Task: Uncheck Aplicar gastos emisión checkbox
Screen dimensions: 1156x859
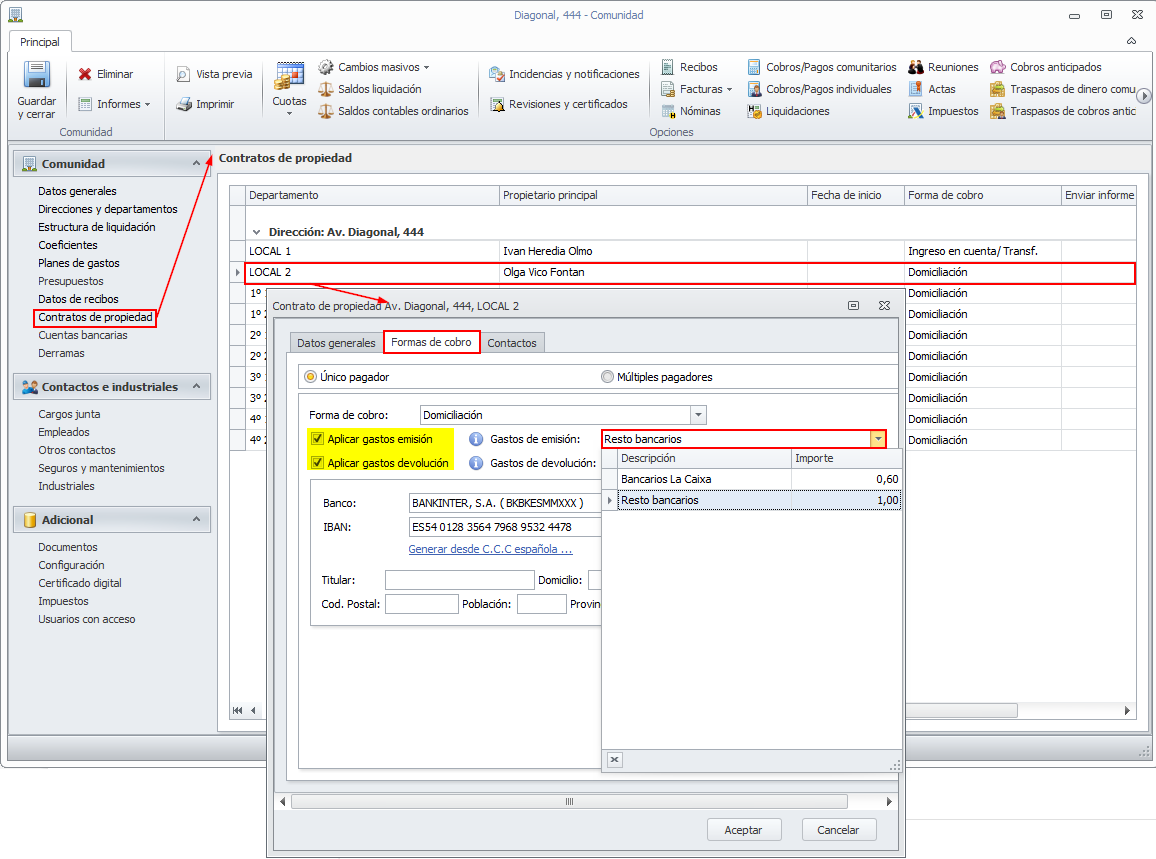Action: (318, 439)
